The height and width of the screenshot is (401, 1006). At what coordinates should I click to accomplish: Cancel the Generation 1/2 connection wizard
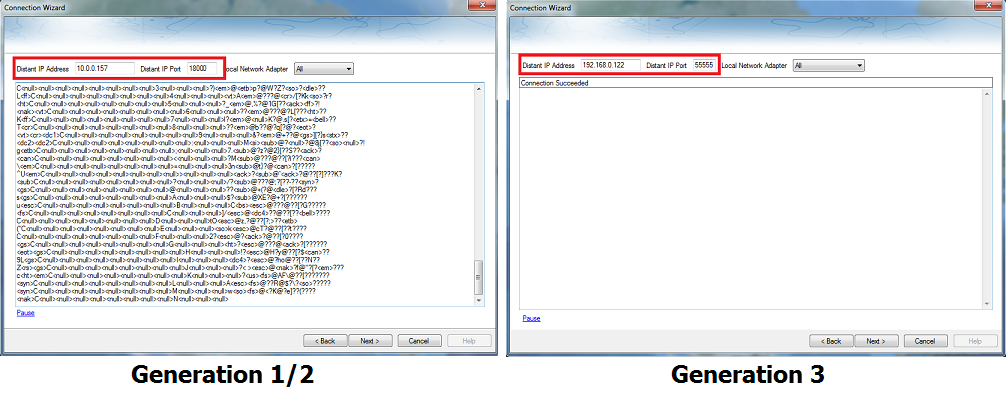[x=420, y=340]
